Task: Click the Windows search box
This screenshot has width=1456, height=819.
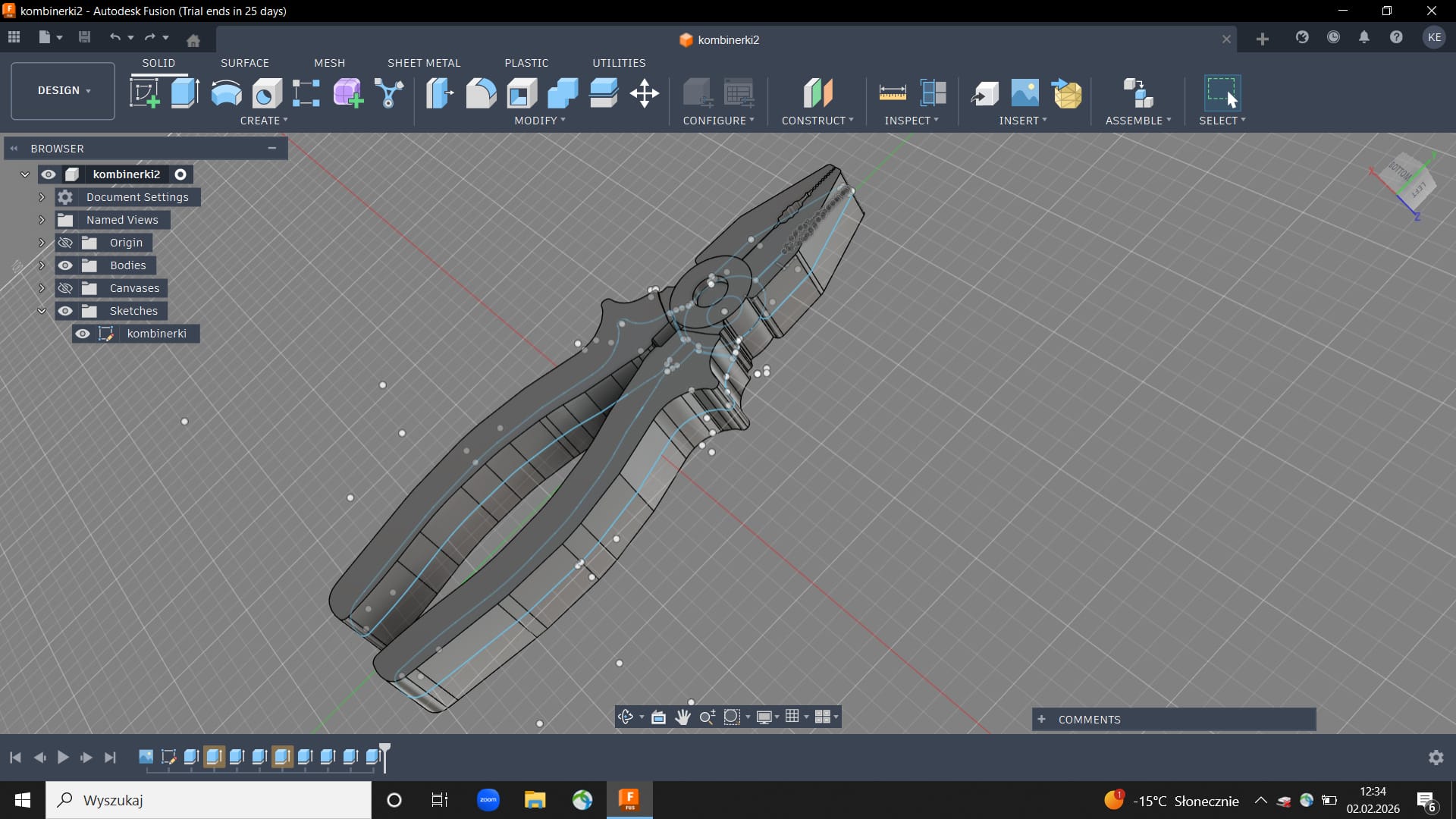Action: click(x=209, y=800)
